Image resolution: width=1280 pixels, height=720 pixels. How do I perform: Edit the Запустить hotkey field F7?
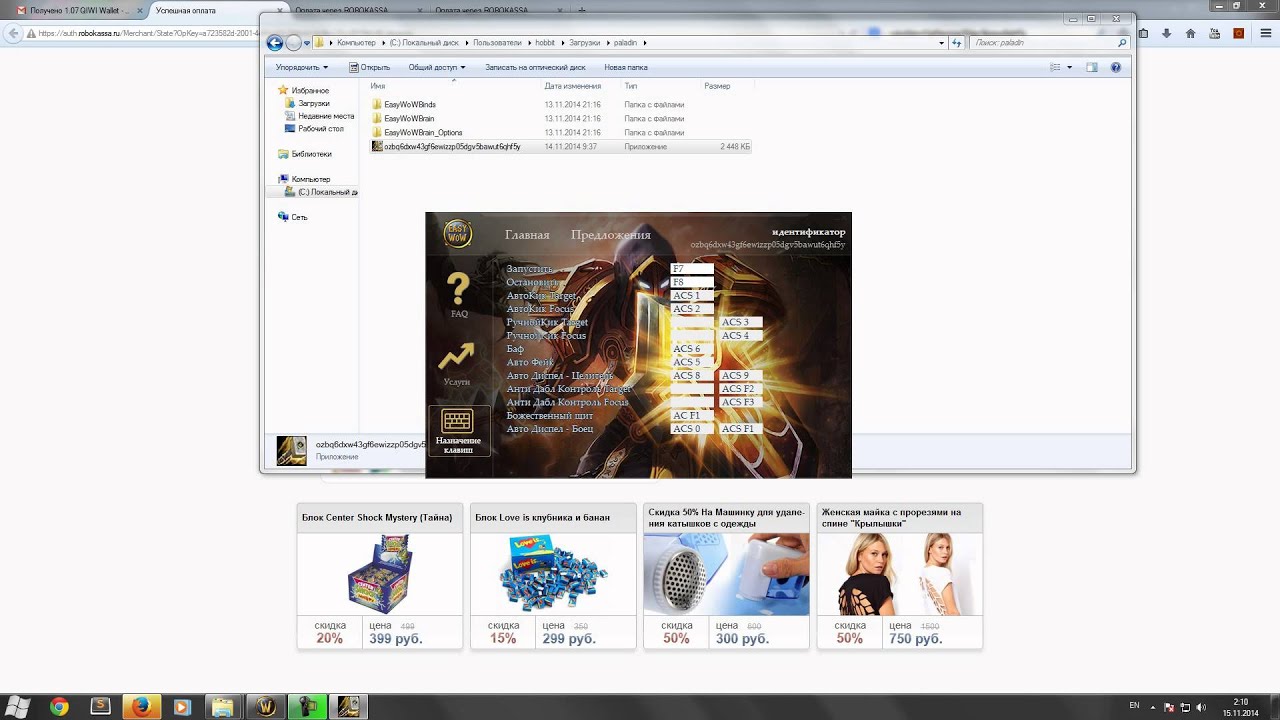click(x=692, y=269)
